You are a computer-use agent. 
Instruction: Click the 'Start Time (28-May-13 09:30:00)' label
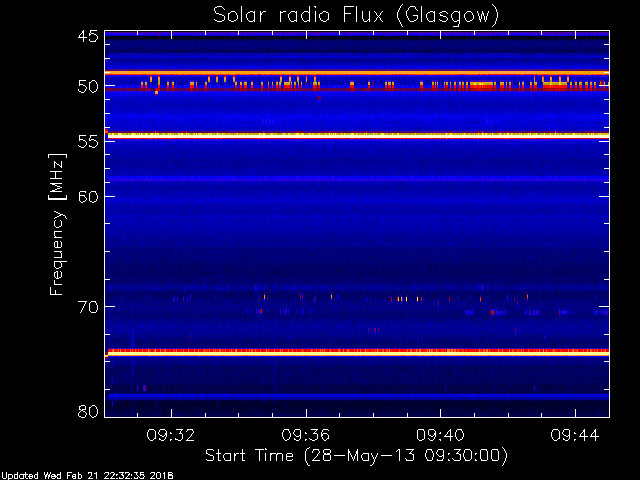click(x=356, y=455)
